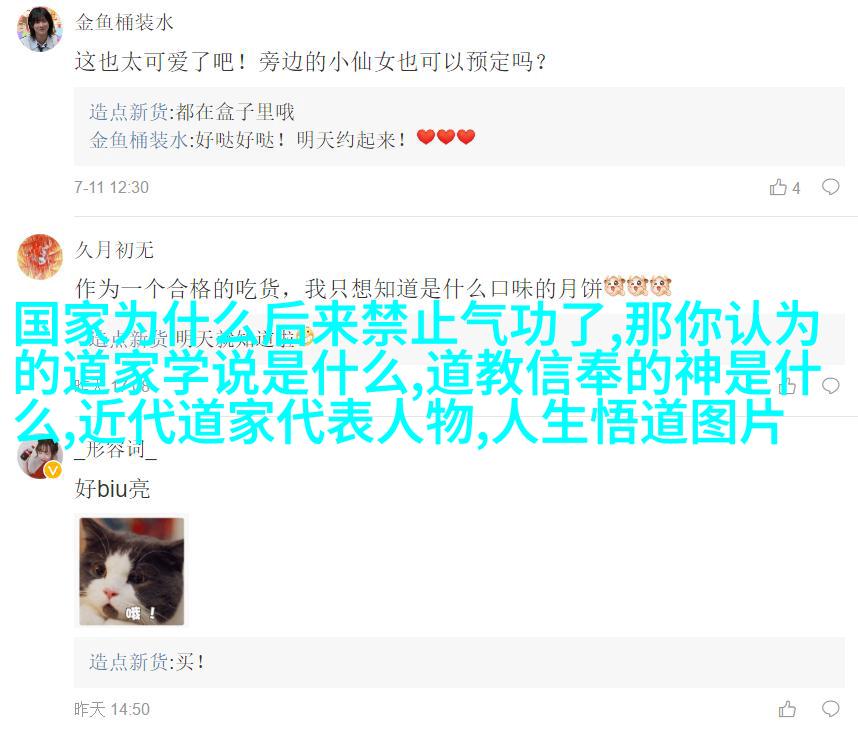Reply to 金鱼桶装水 comment via speech bubble

830,187
